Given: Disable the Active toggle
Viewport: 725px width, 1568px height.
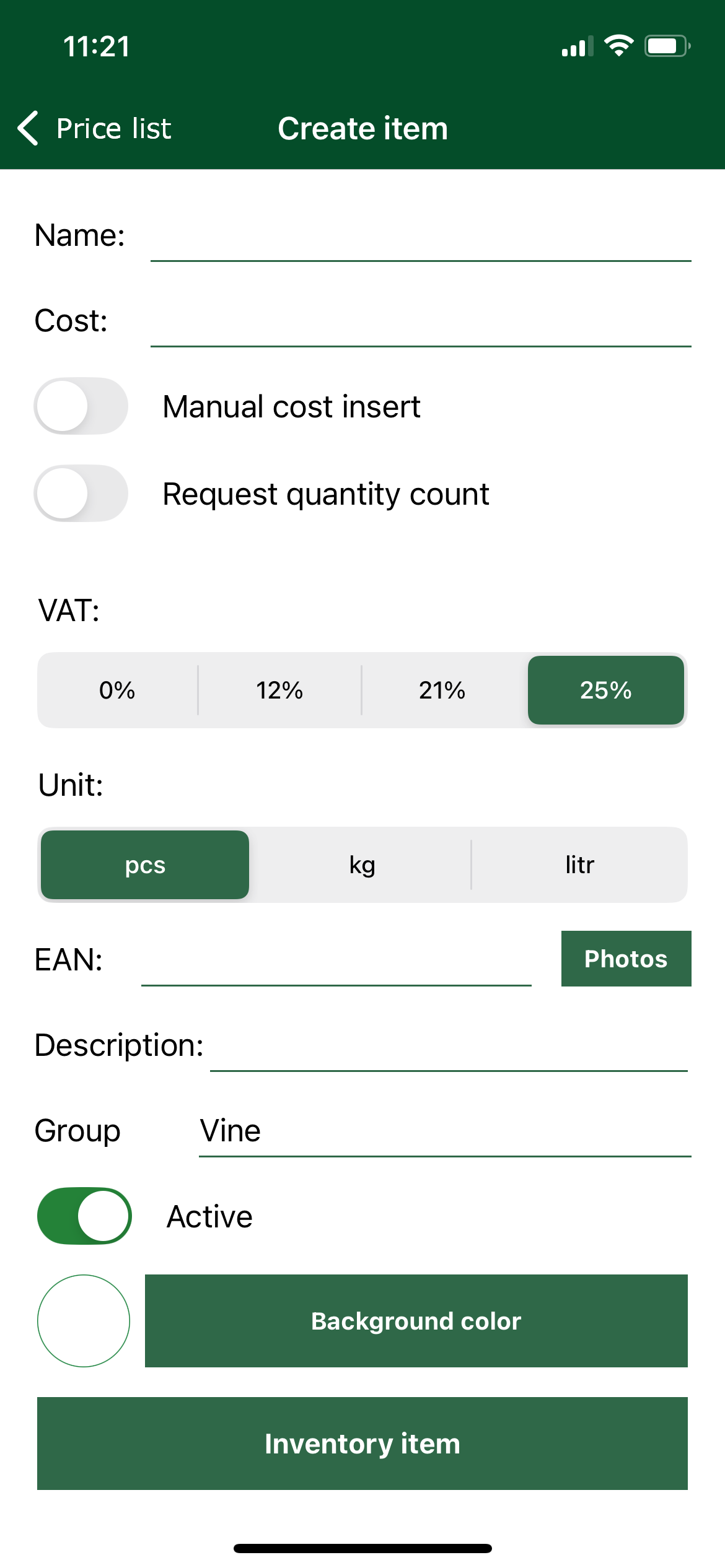Looking at the screenshot, I should (84, 1216).
